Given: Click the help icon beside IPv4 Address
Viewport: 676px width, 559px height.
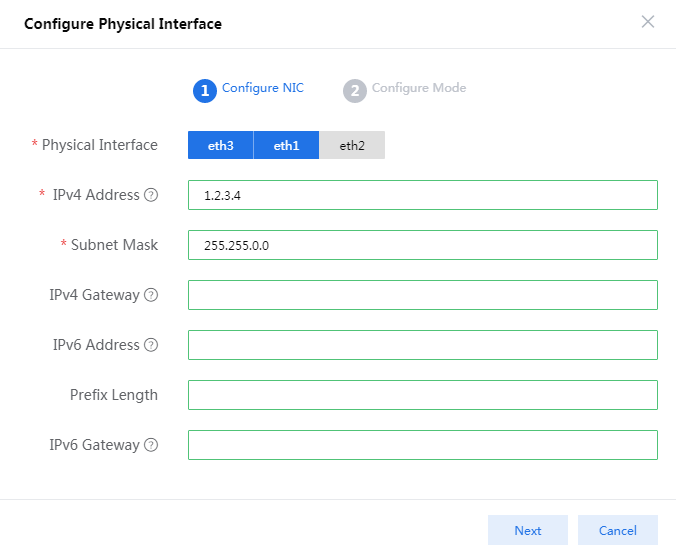Looking at the screenshot, I should point(151,195).
